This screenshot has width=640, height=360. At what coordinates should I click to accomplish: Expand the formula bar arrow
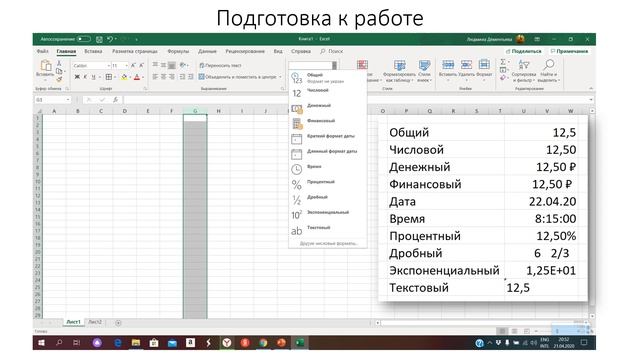pyautogui.click(x=591, y=100)
